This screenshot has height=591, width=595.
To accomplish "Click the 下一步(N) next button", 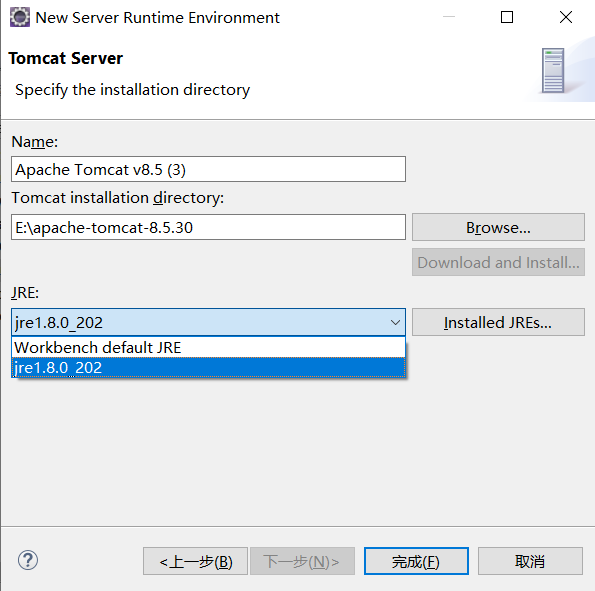I will pyautogui.click(x=302, y=561).
